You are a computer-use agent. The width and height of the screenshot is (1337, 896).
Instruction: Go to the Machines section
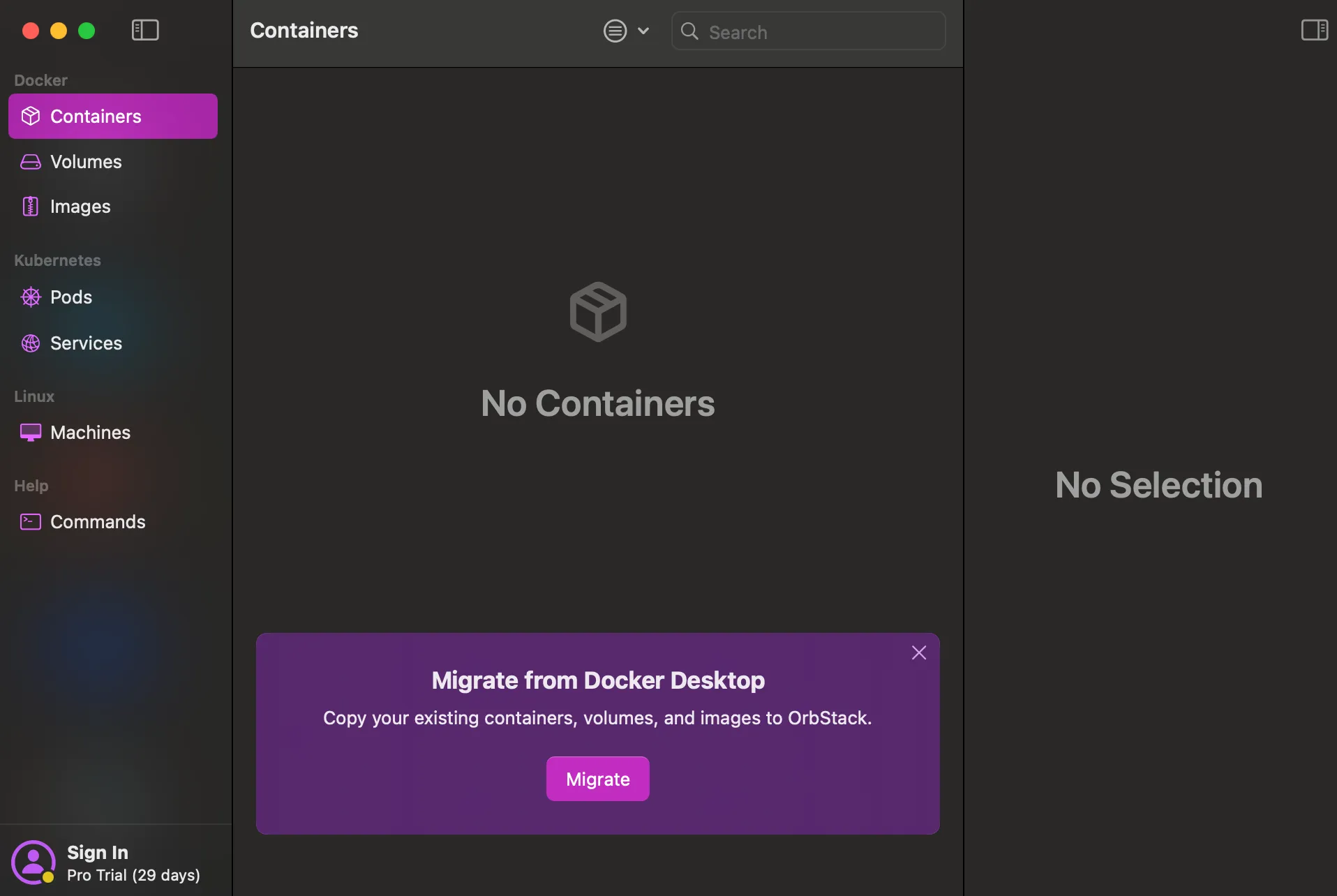[90, 433]
